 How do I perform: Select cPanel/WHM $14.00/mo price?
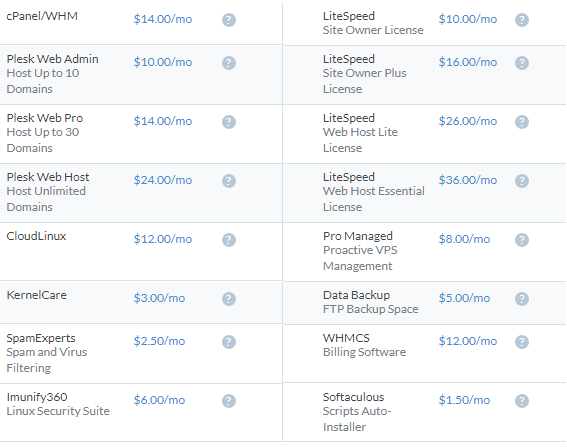[x=163, y=19]
